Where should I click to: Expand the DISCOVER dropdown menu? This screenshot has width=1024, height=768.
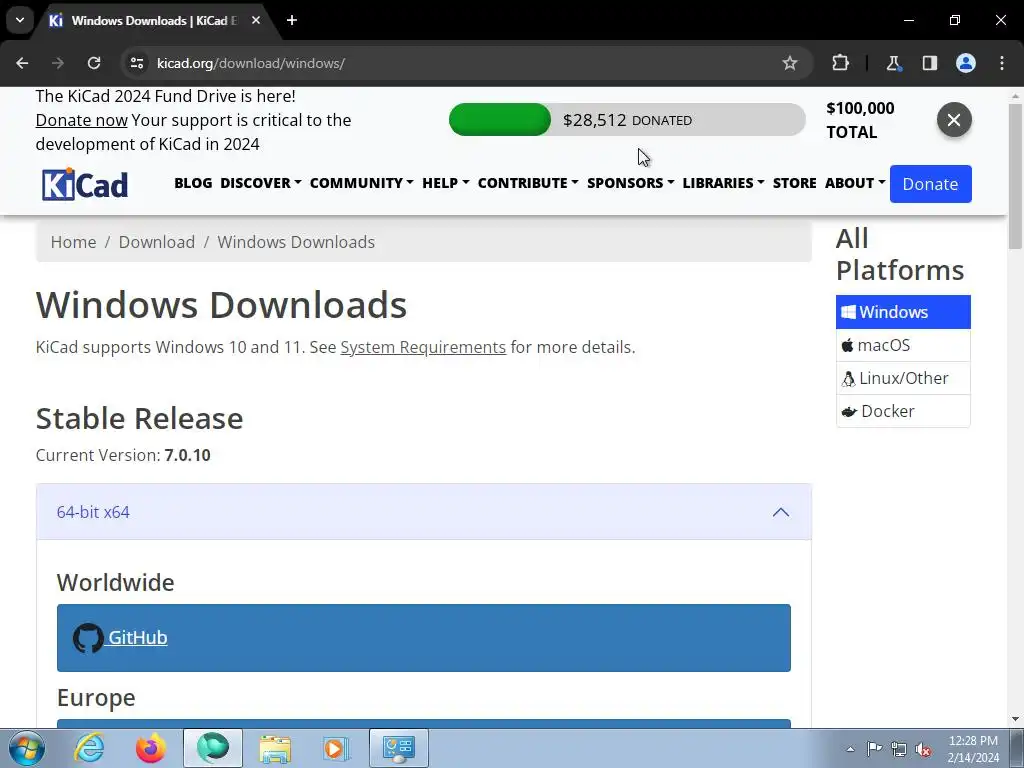click(261, 183)
